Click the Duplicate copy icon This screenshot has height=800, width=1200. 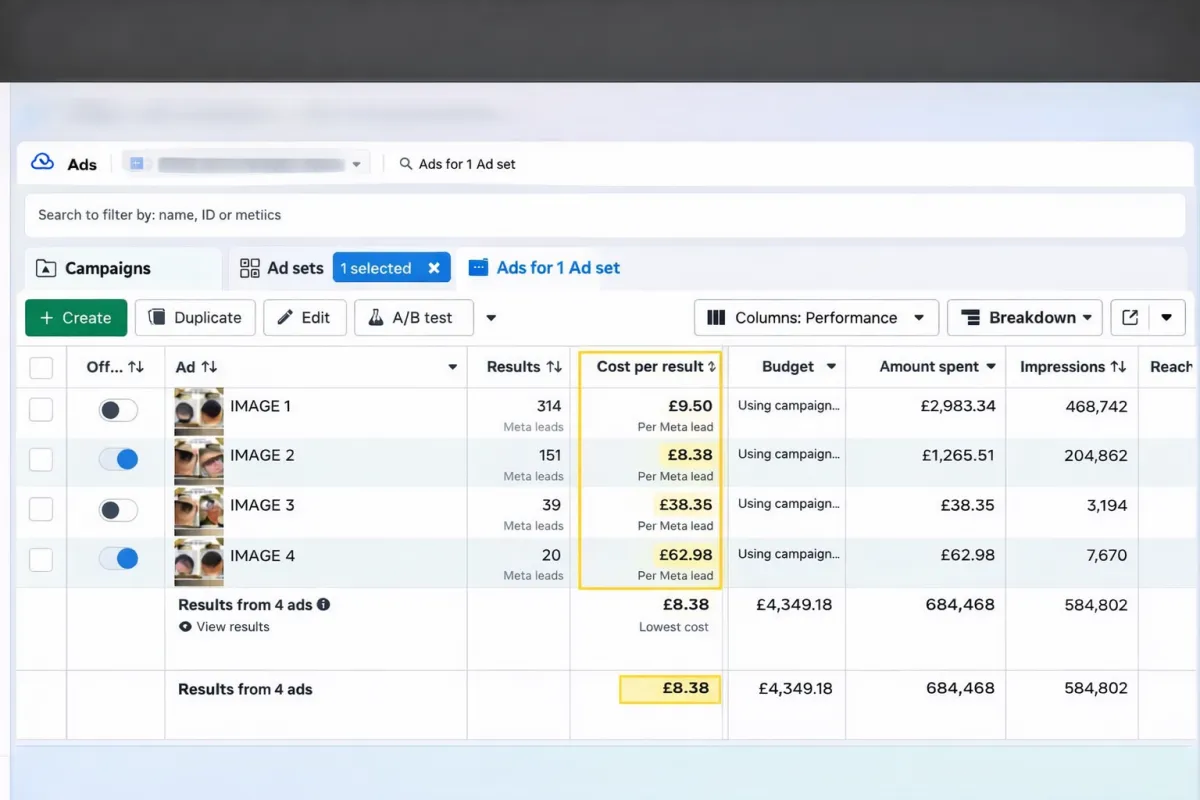157,317
